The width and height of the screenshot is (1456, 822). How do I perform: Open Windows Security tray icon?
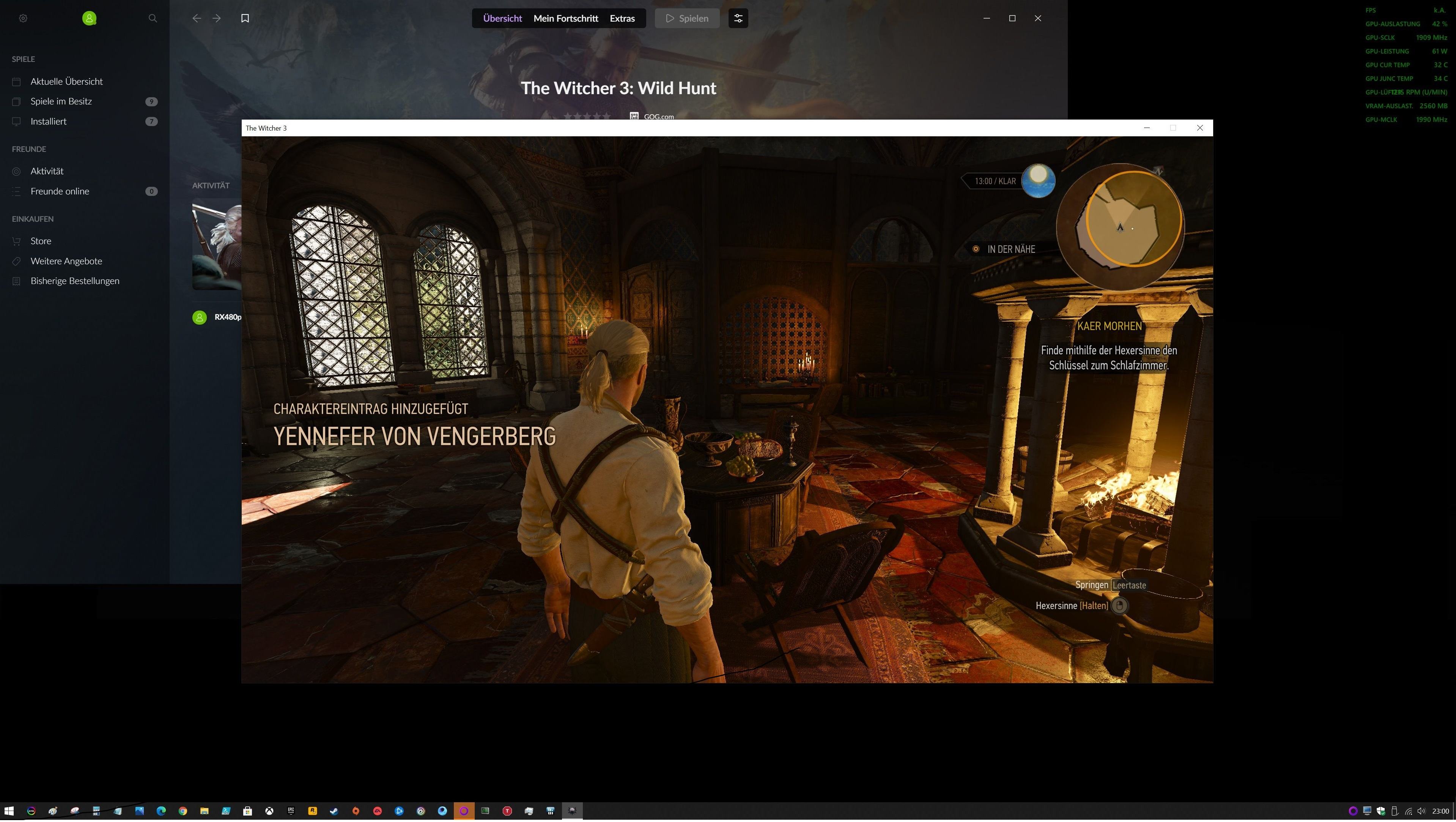pyautogui.click(x=1381, y=812)
